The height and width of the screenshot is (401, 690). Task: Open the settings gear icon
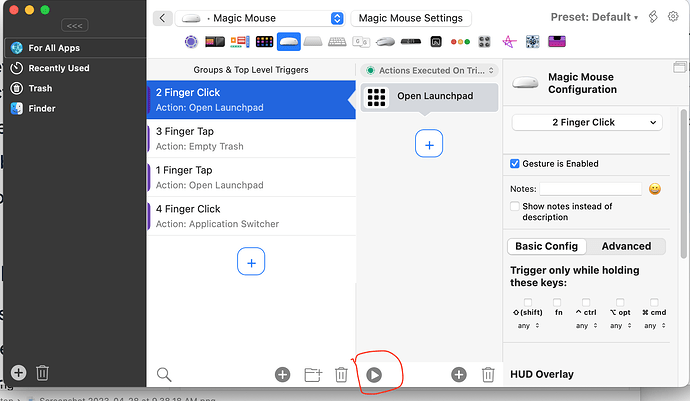pyautogui.click(x=673, y=17)
